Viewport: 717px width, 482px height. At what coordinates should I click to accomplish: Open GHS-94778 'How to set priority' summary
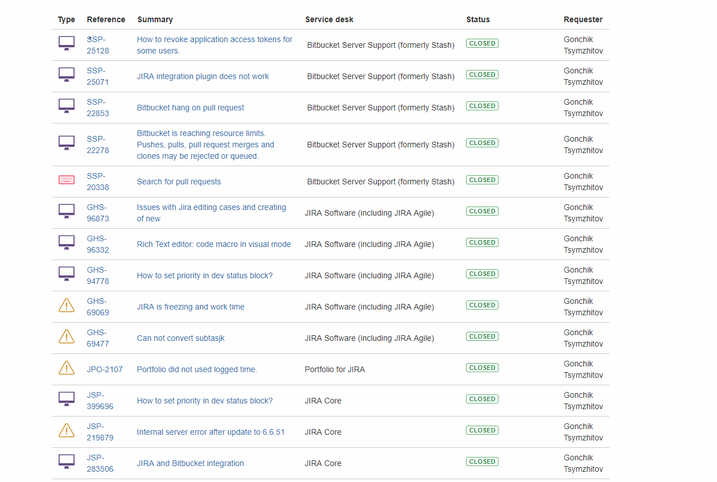[204, 275]
